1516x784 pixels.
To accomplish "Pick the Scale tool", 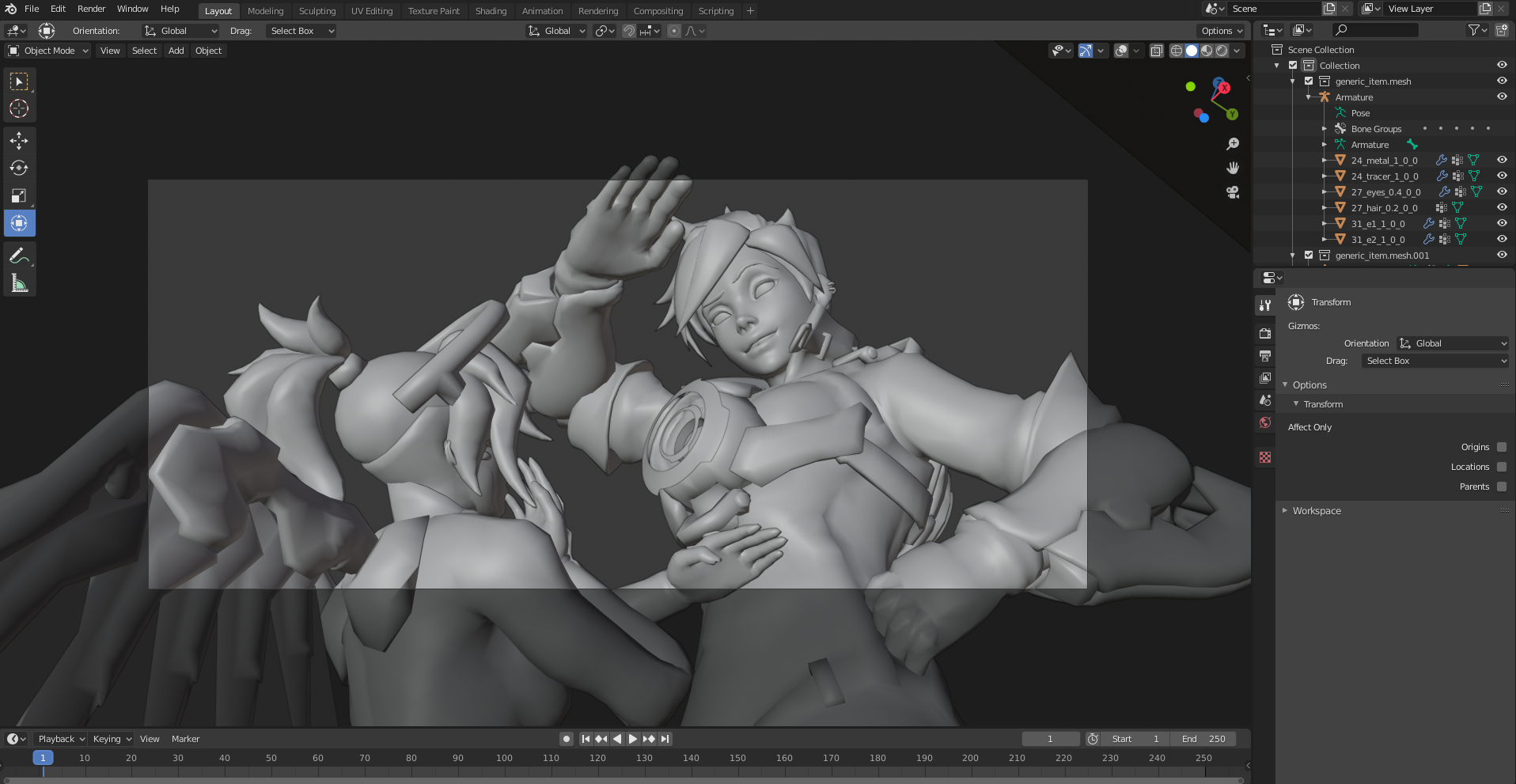I will (19, 196).
